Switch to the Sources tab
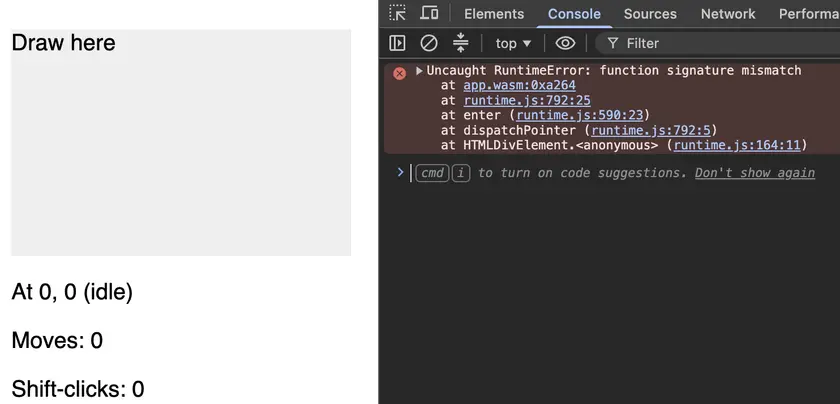Viewport: 840px width, 404px height. pos(650,14)
